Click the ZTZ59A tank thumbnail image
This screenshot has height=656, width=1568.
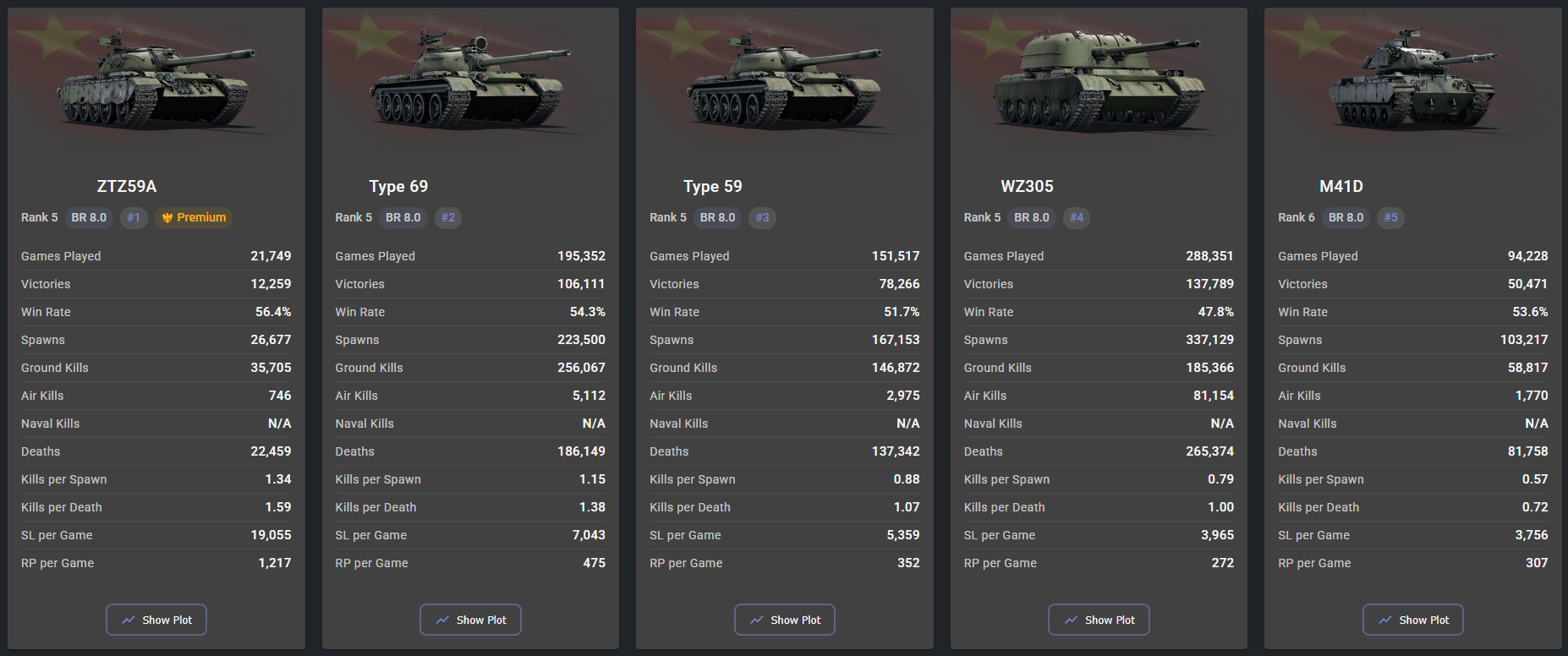(x=156, y=85)
